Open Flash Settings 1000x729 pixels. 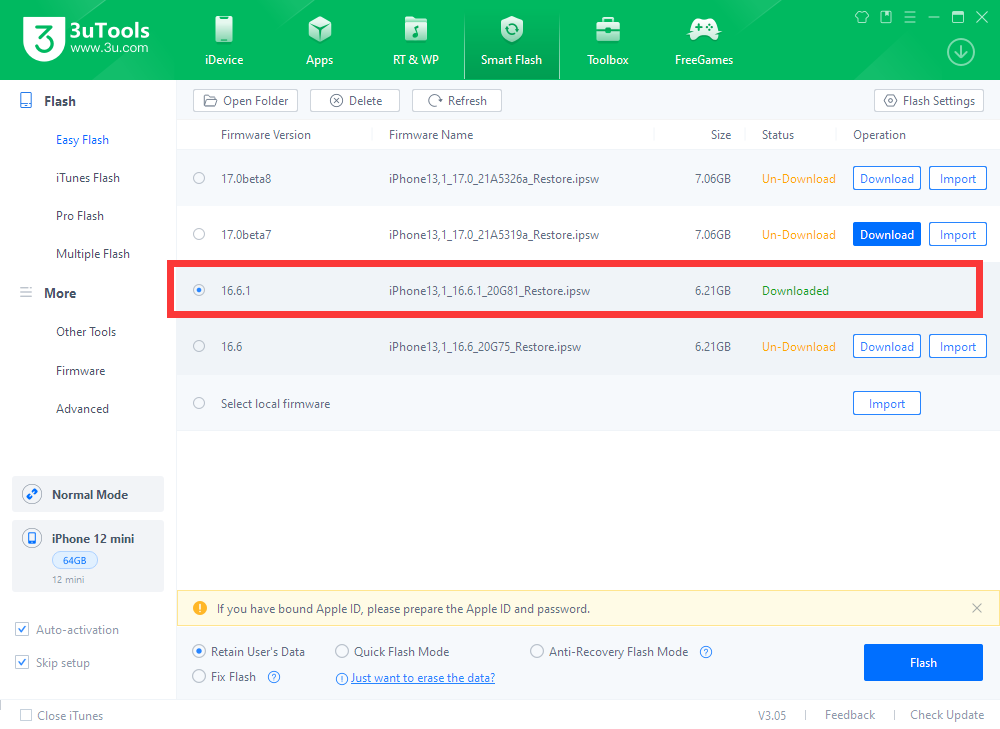[x=929, y=101]
